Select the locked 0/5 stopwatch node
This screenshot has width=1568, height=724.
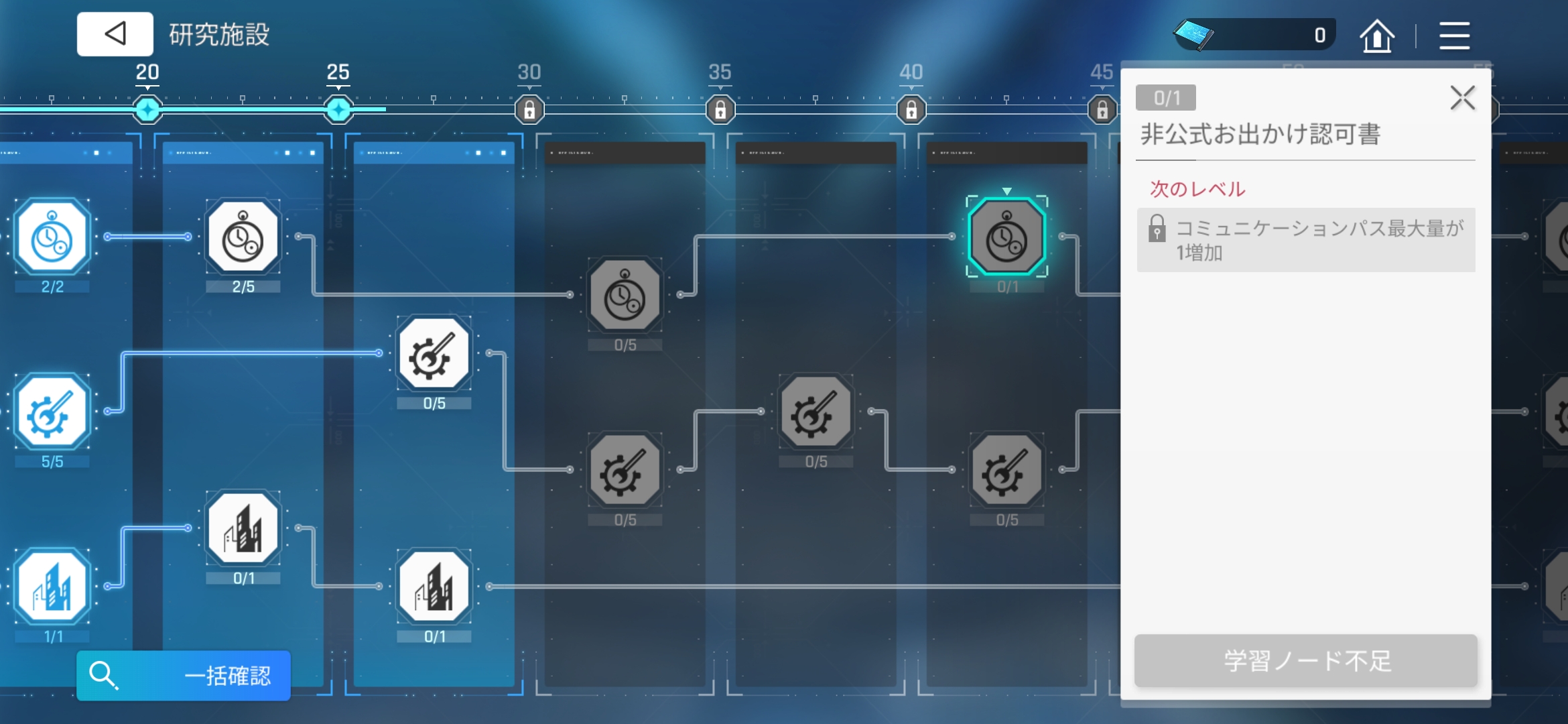(625, 296)
